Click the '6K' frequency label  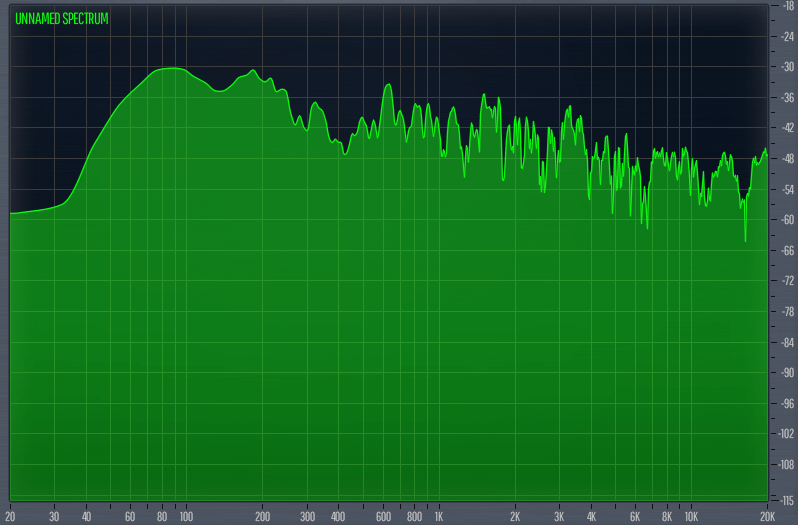tap(635, 517)
